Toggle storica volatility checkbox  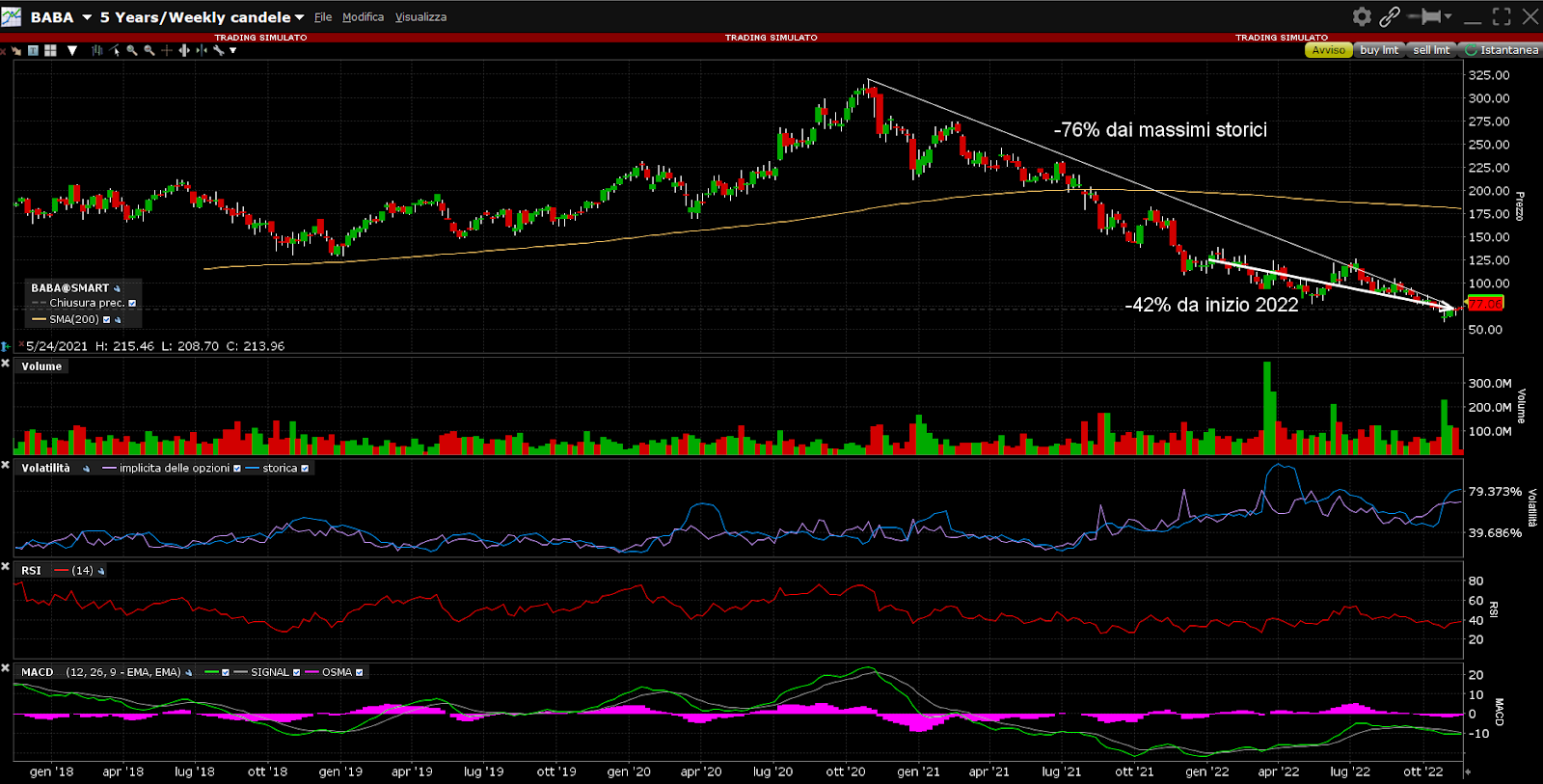click(305, 469)
